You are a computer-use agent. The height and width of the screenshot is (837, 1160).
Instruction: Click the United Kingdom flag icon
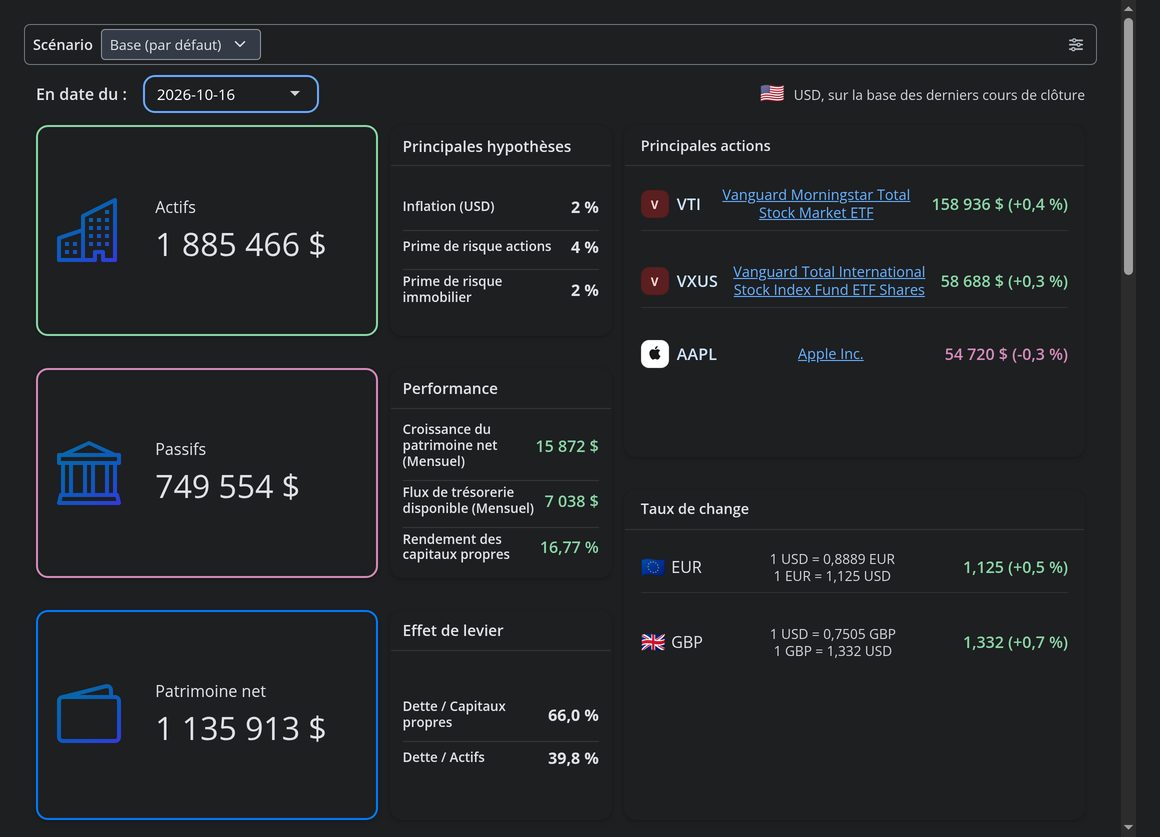coord(652,642)
